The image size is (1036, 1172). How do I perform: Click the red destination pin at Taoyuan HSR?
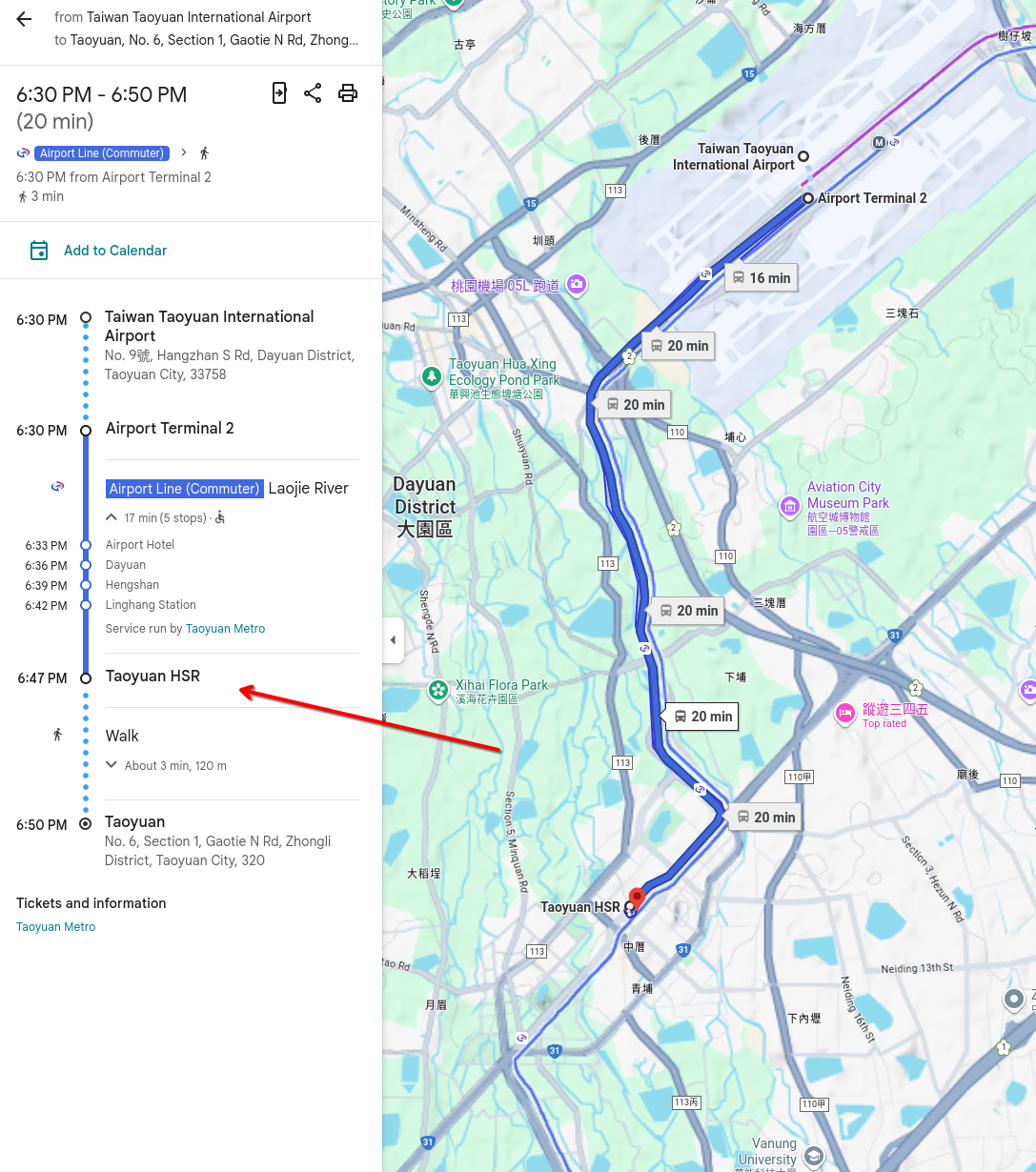click(637, 898)
